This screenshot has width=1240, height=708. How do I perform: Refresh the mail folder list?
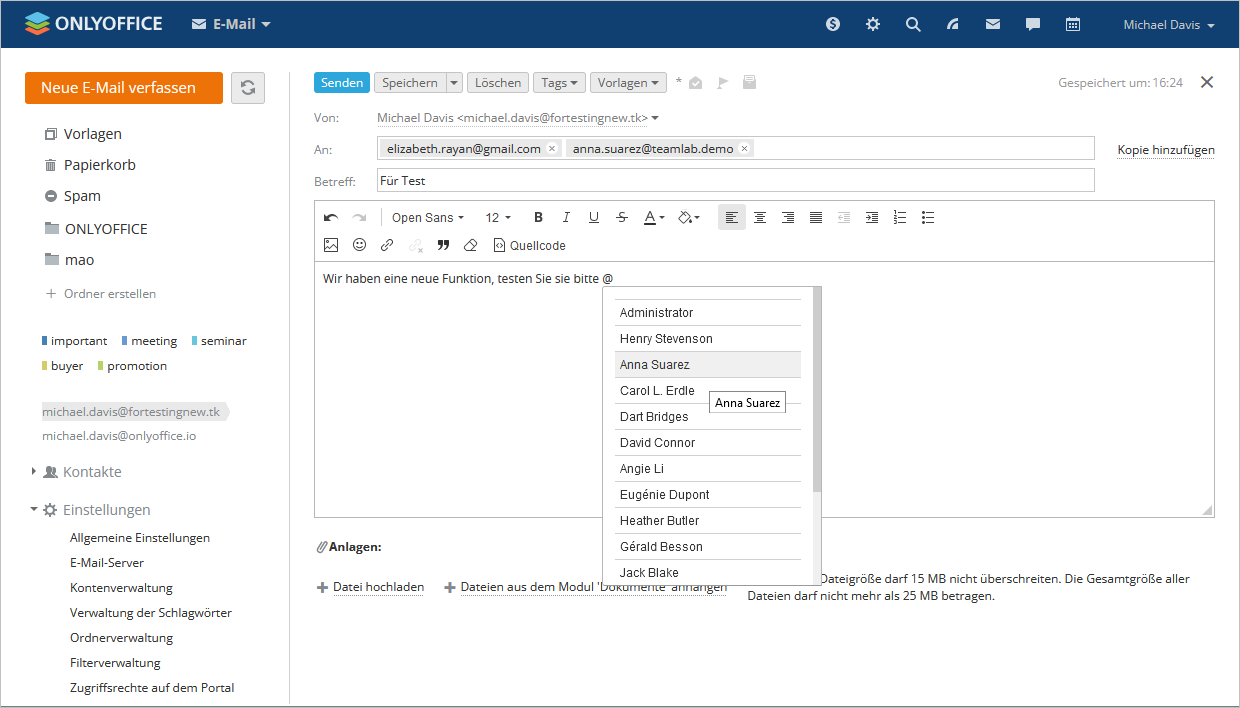[x=248, y=87]
